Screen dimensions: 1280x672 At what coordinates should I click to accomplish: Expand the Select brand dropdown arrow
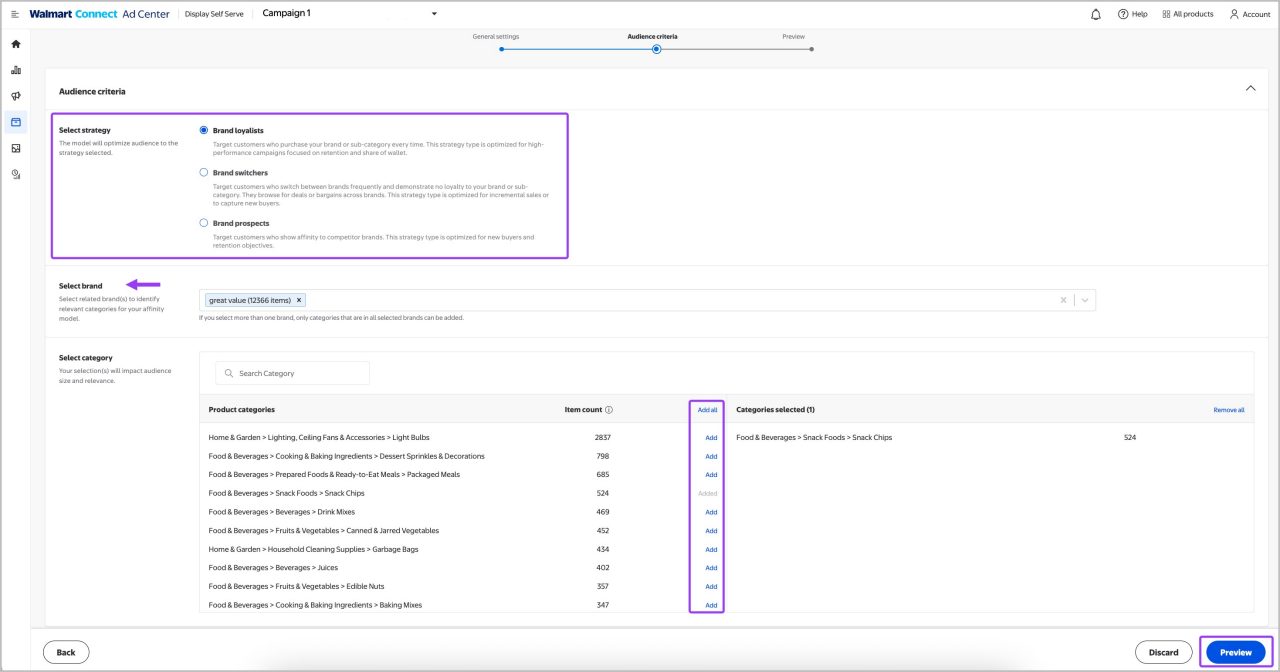click(1085, 300)
